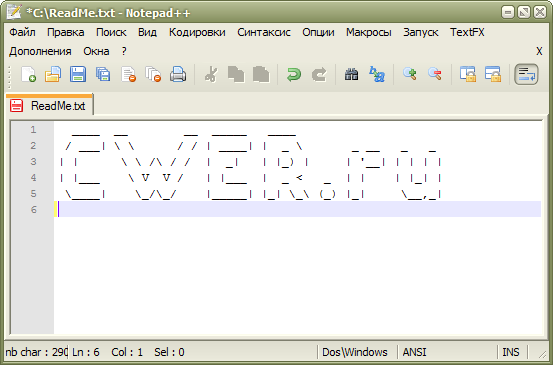
Task: Open the Кодировки menu
Action: click(x=197, y=32)
